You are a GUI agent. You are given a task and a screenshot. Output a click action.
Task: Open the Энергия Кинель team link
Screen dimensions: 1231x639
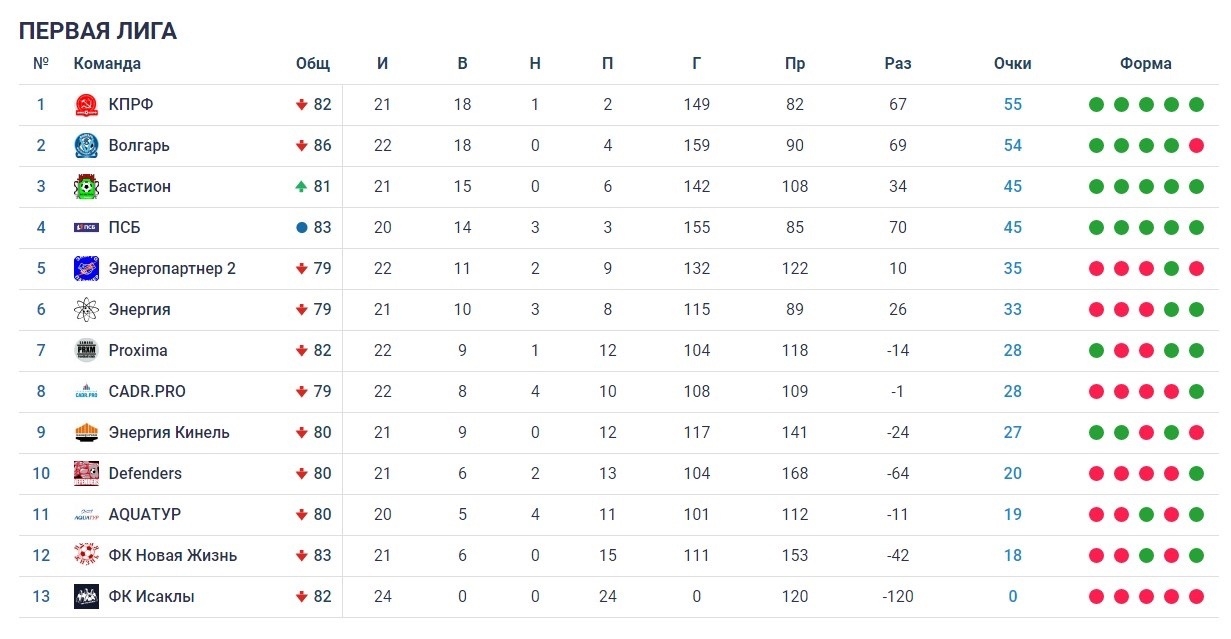[169, 433]
